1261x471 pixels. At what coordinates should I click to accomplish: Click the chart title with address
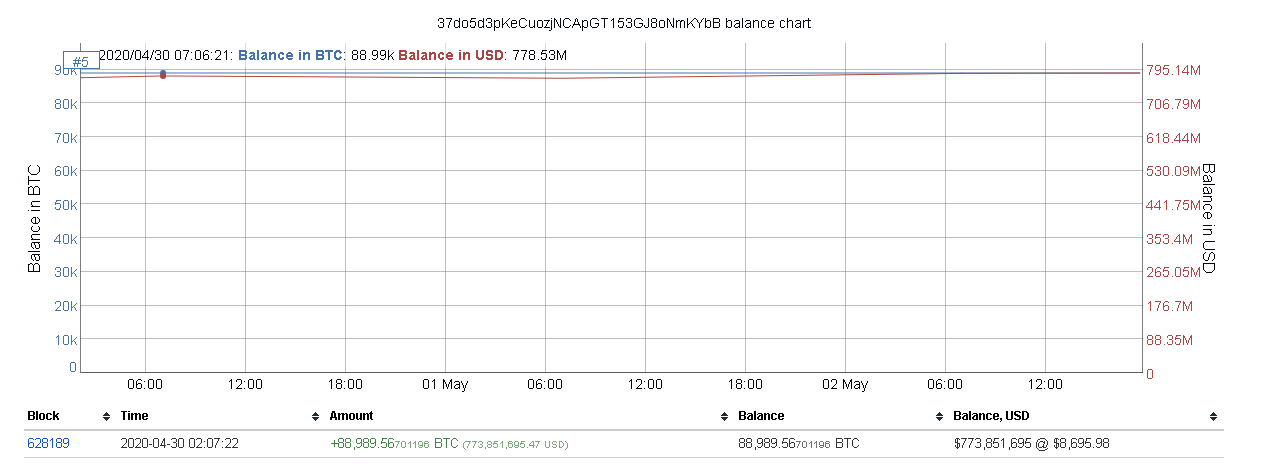pos(632,22)
